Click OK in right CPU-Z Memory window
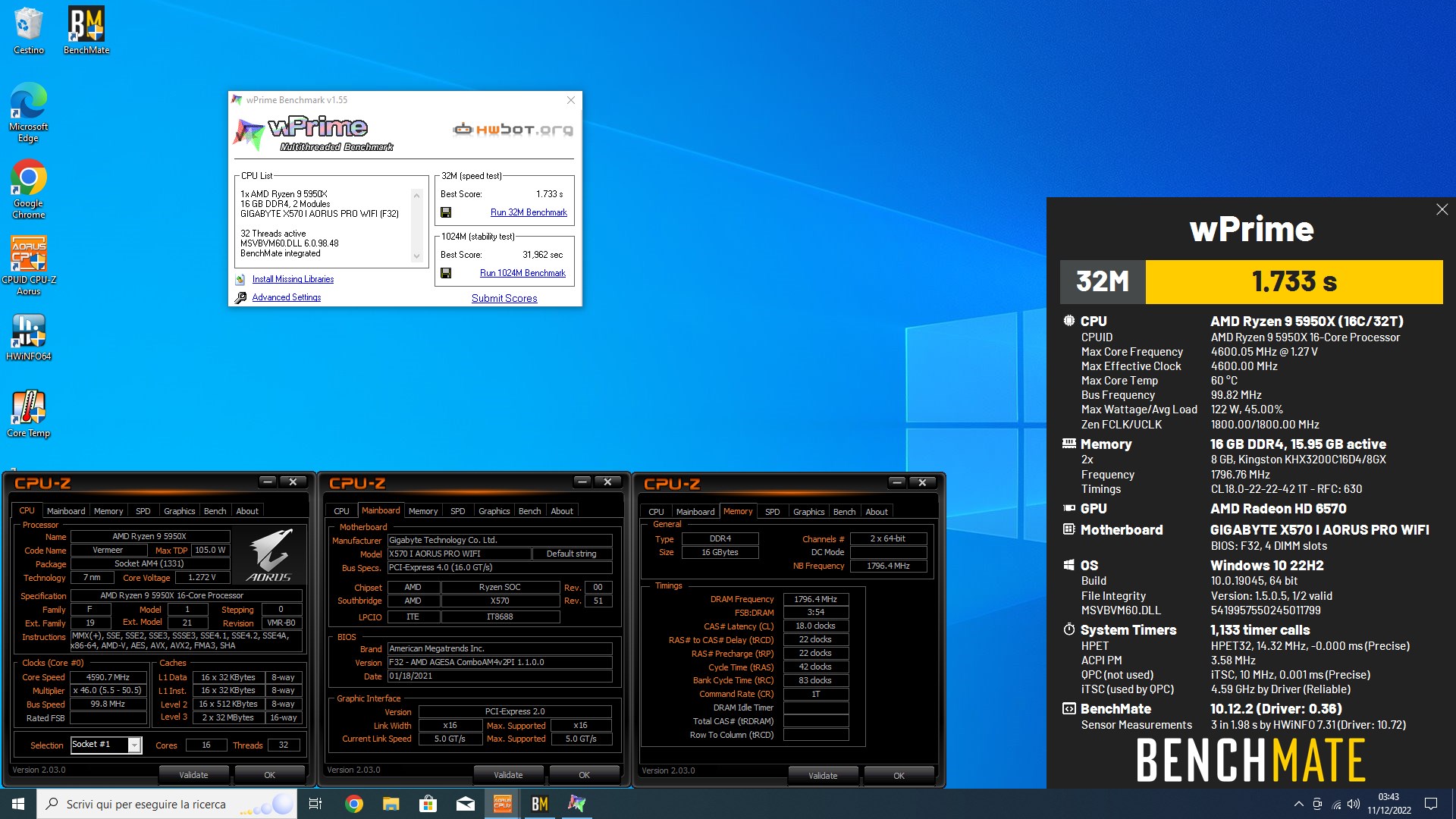The image size is (1456, 819). (x=899, y=776)
